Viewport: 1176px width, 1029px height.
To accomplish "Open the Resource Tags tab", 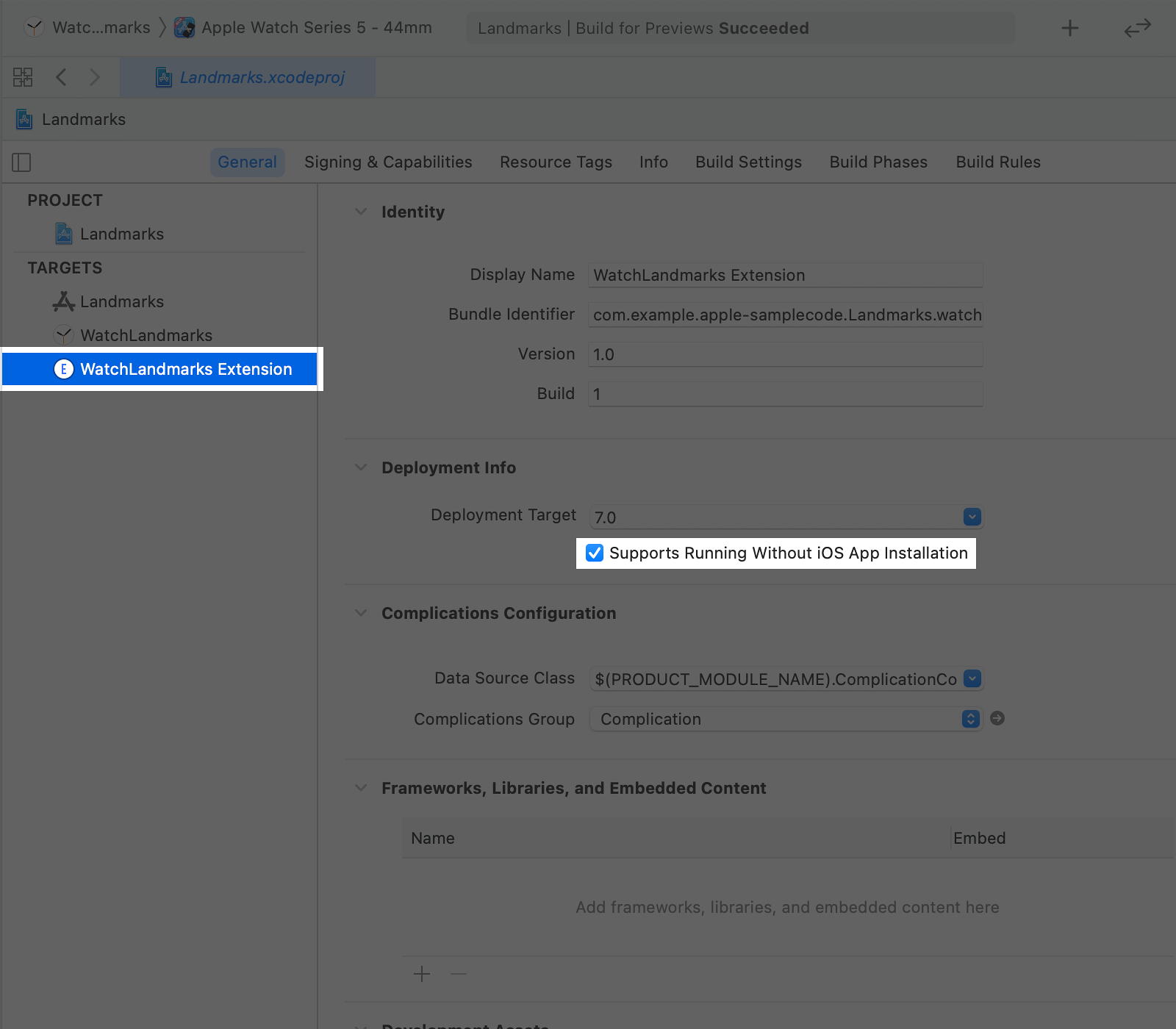I will [x=556, y=162].
